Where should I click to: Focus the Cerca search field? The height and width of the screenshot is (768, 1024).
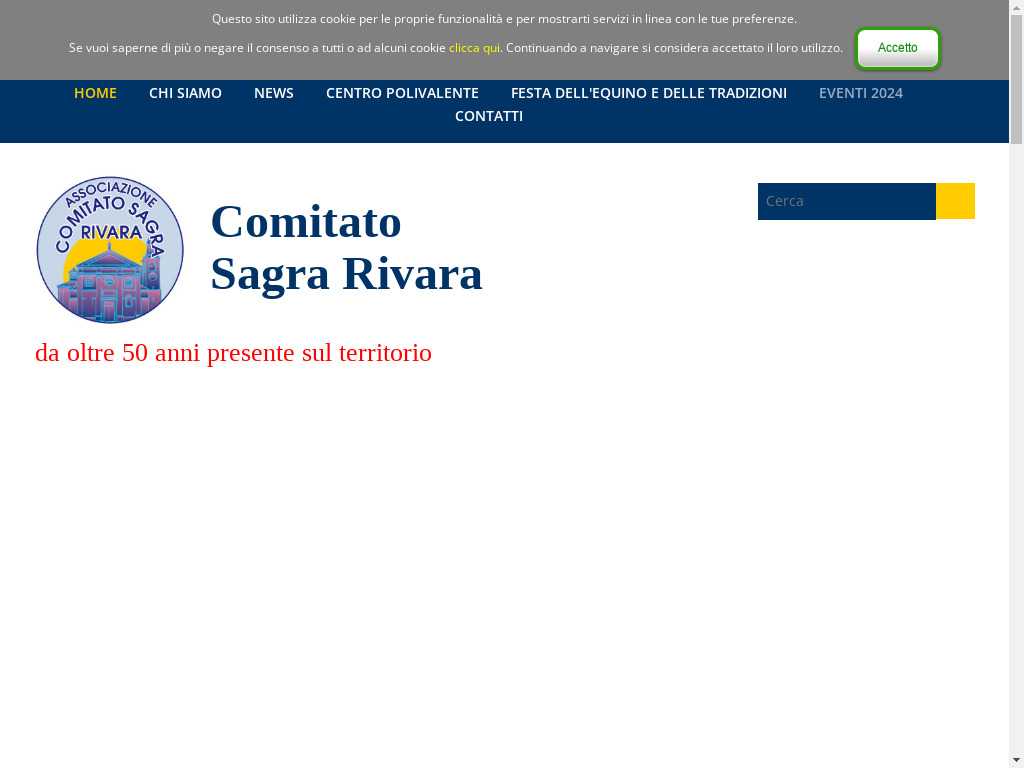point(846,201)
